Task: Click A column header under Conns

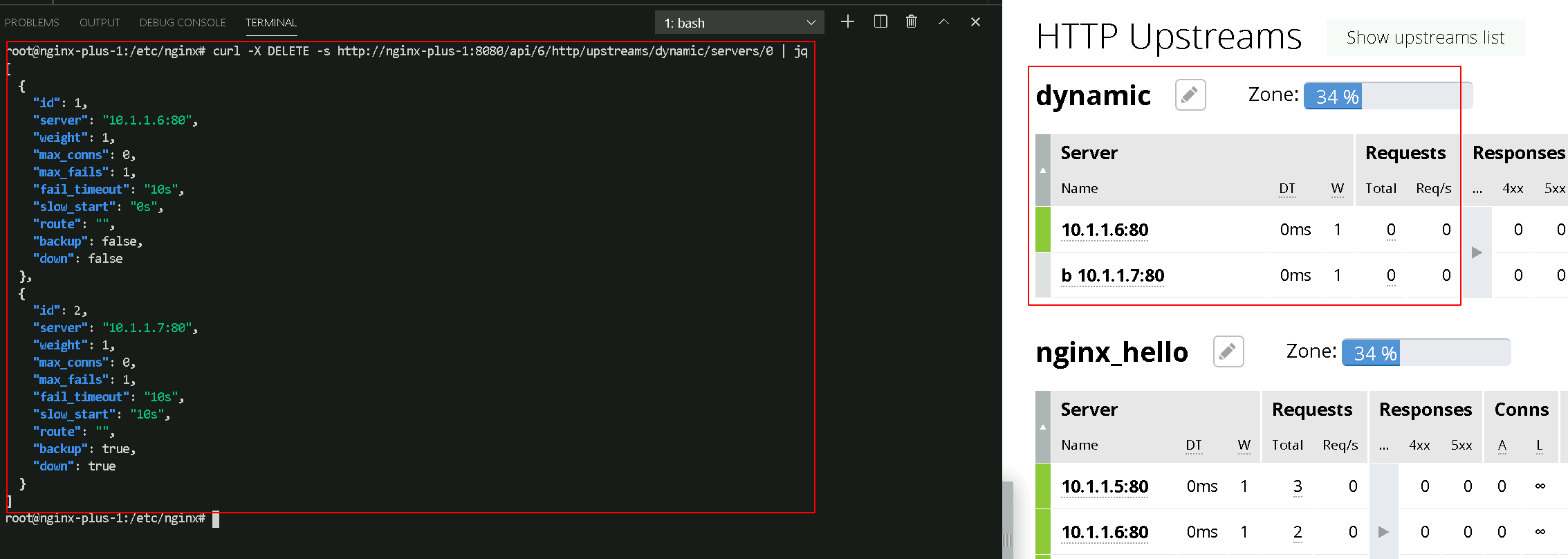Action: (1502, 446)
